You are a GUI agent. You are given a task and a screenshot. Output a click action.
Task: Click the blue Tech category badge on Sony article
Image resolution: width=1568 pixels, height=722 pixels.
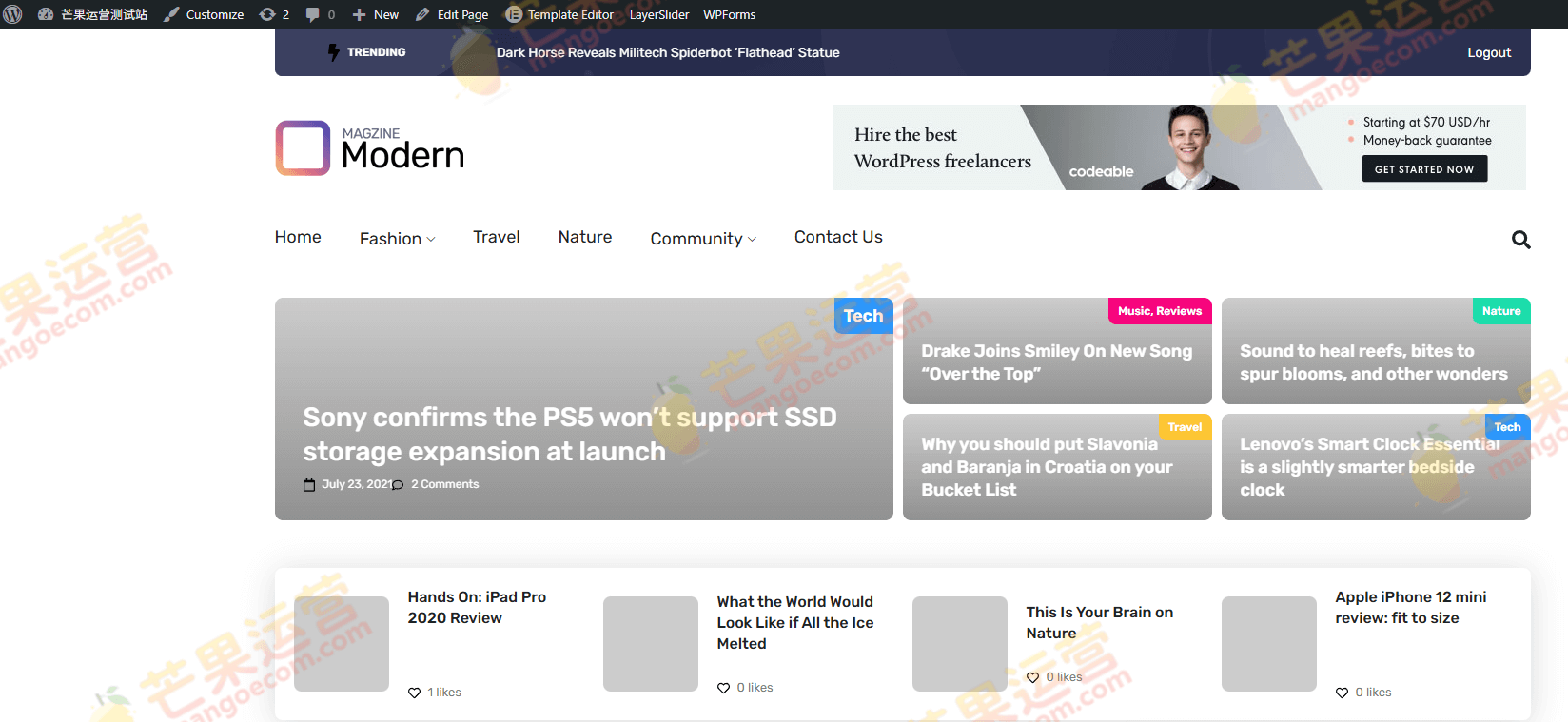click(863, 316)
